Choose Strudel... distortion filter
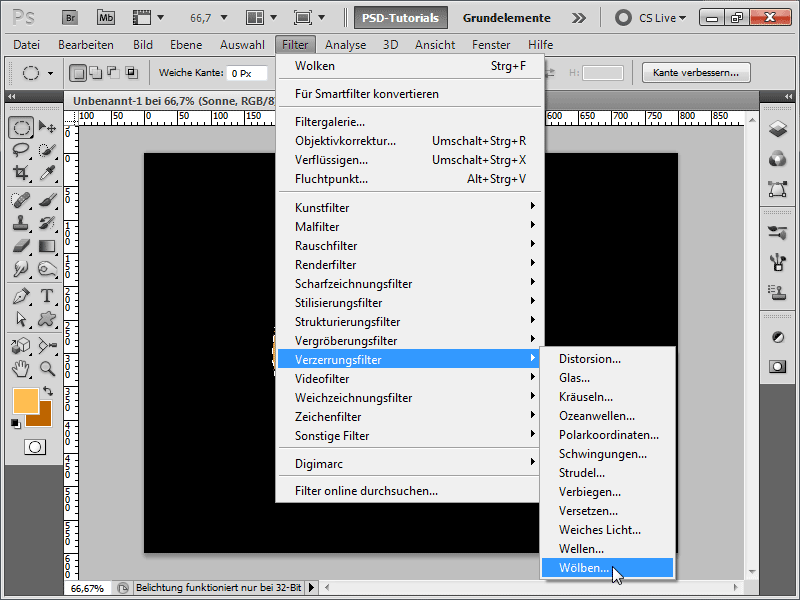Image resolution: width=800 pixels, height=600 pixels. [x=607, y=473]
